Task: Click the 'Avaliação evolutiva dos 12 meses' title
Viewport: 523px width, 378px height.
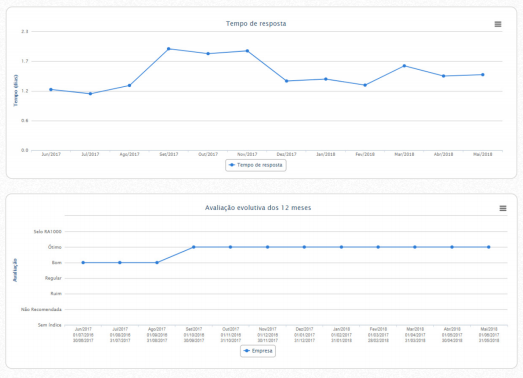Action: [258, 208]
